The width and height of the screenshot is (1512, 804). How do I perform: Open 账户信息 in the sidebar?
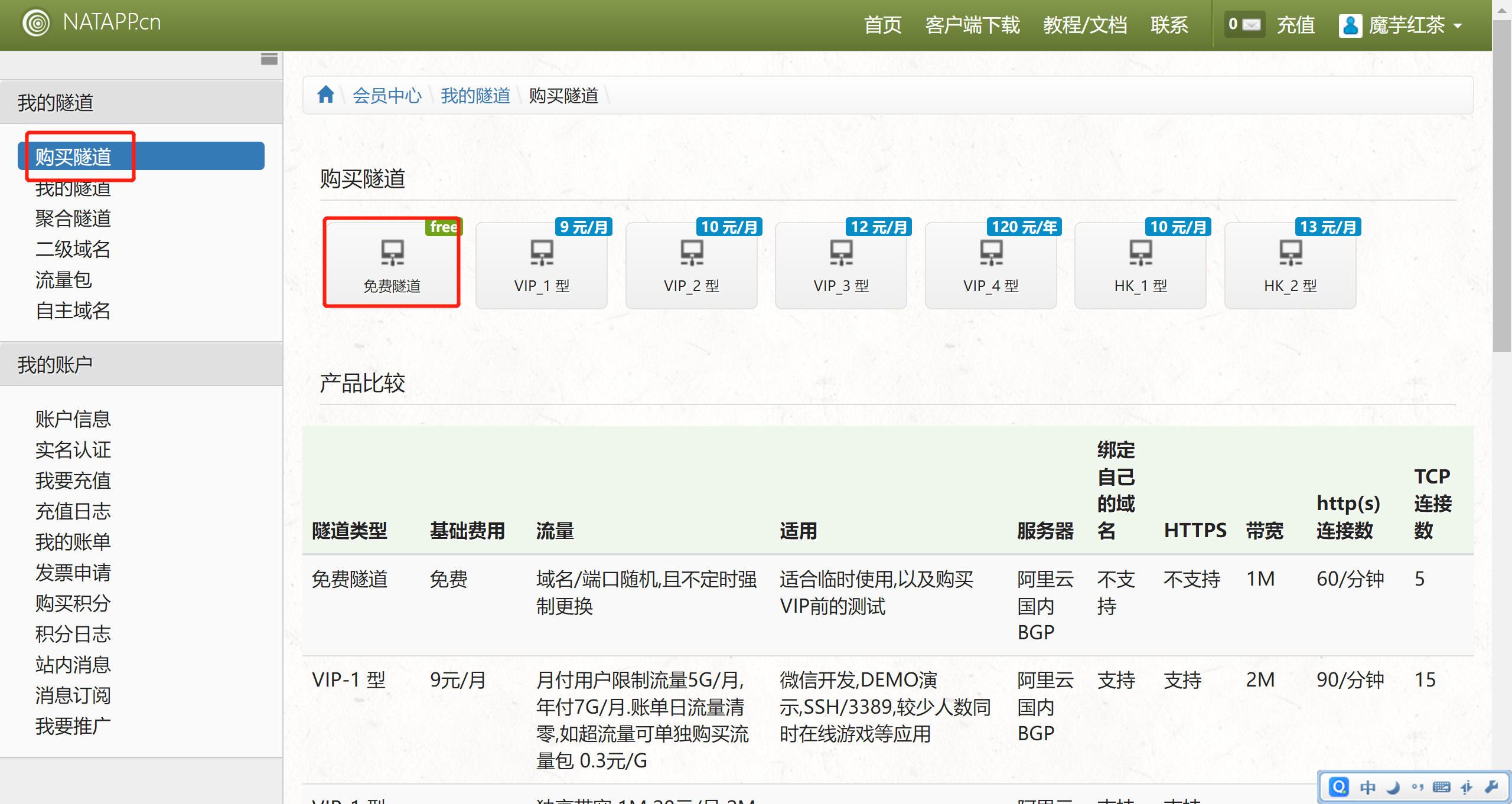click(73, 419)
